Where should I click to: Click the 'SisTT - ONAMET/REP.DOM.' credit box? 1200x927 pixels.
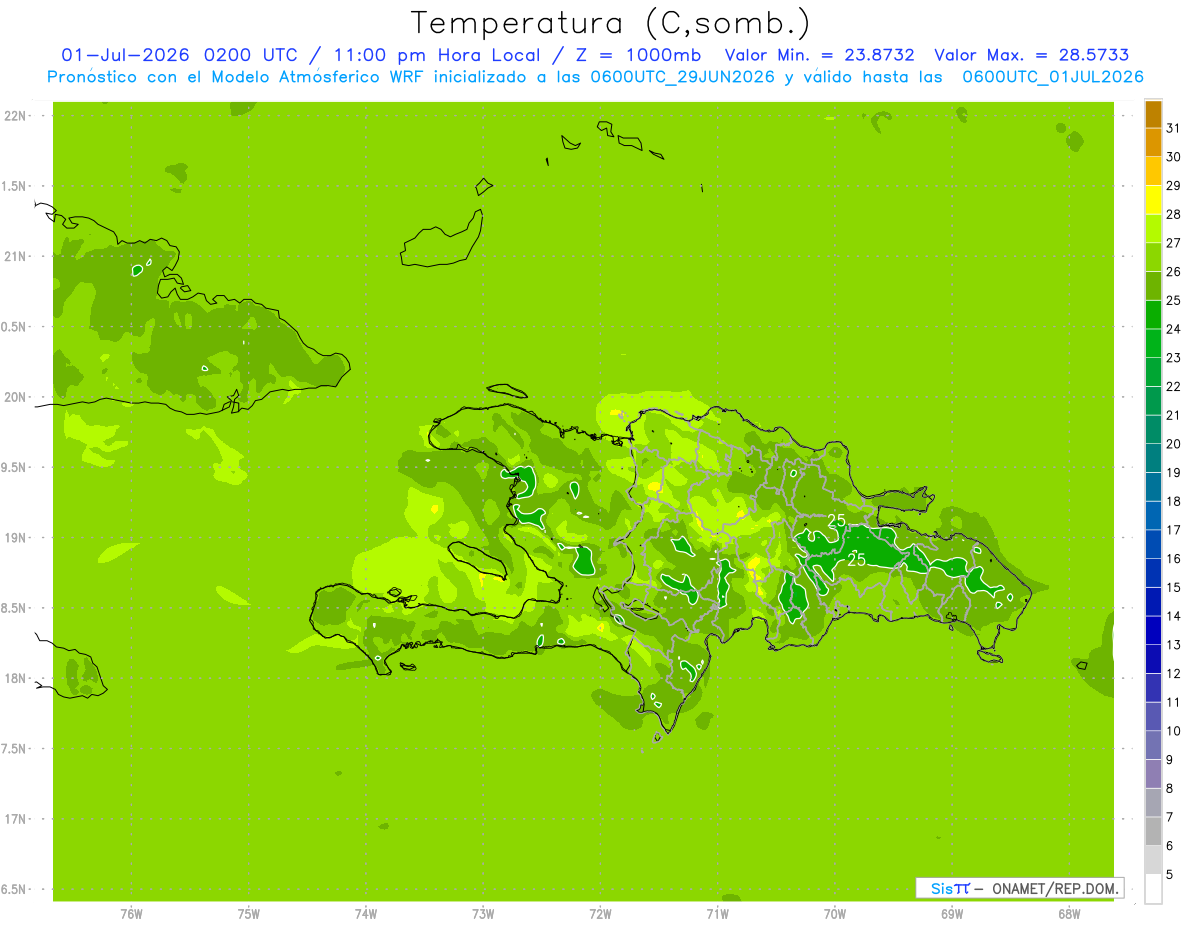1019,888
